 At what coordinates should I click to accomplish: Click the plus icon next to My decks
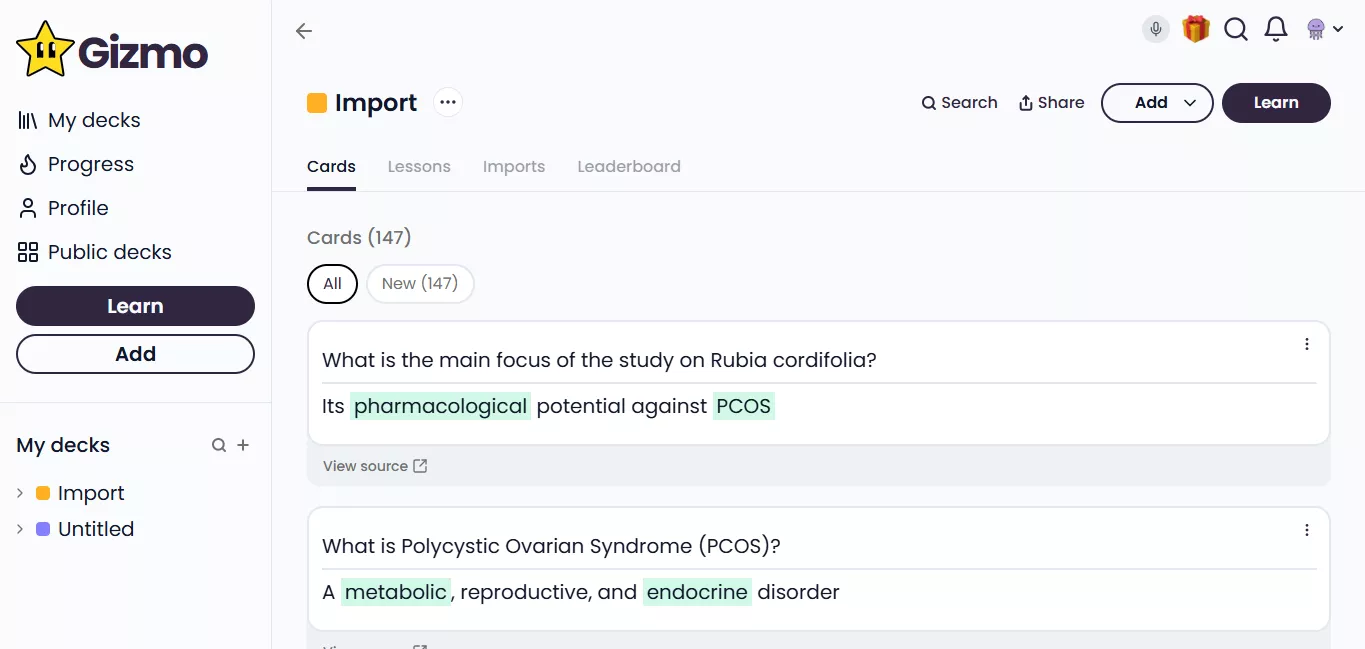[x=243, y=445]
